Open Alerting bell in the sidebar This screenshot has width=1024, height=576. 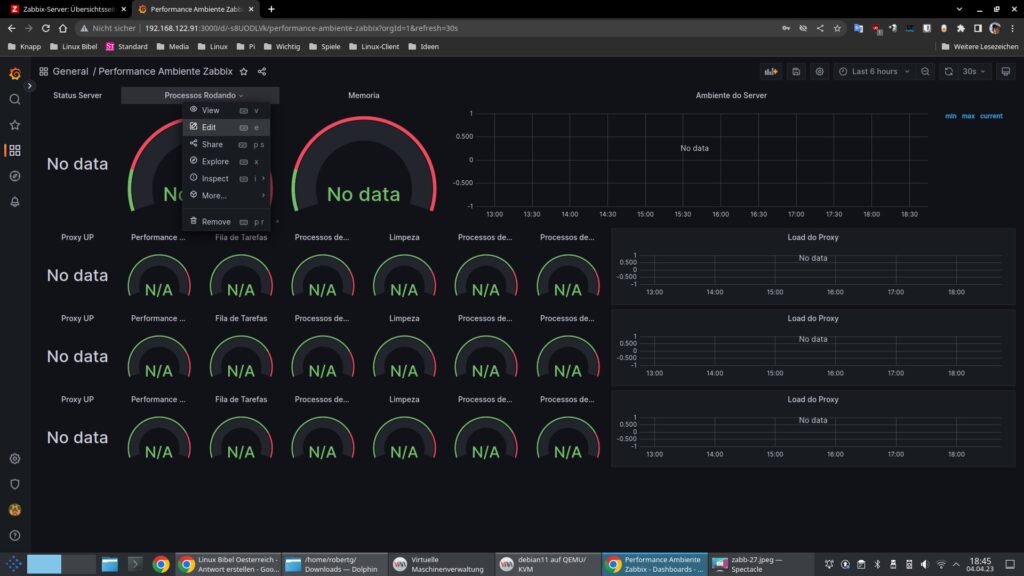14,202
